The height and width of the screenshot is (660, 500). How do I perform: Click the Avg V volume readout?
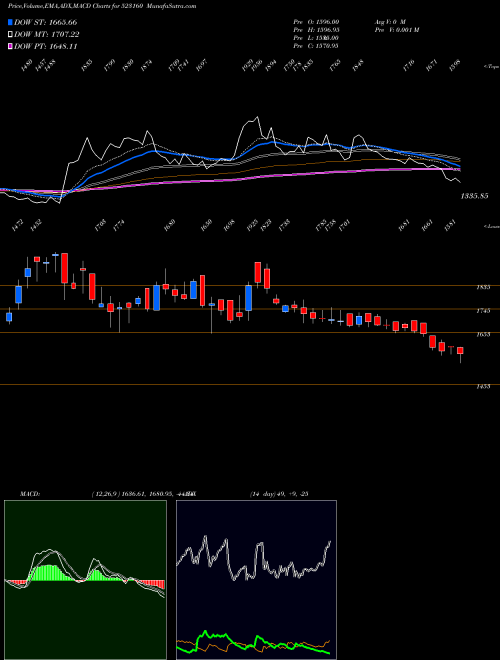click(389, 22)
